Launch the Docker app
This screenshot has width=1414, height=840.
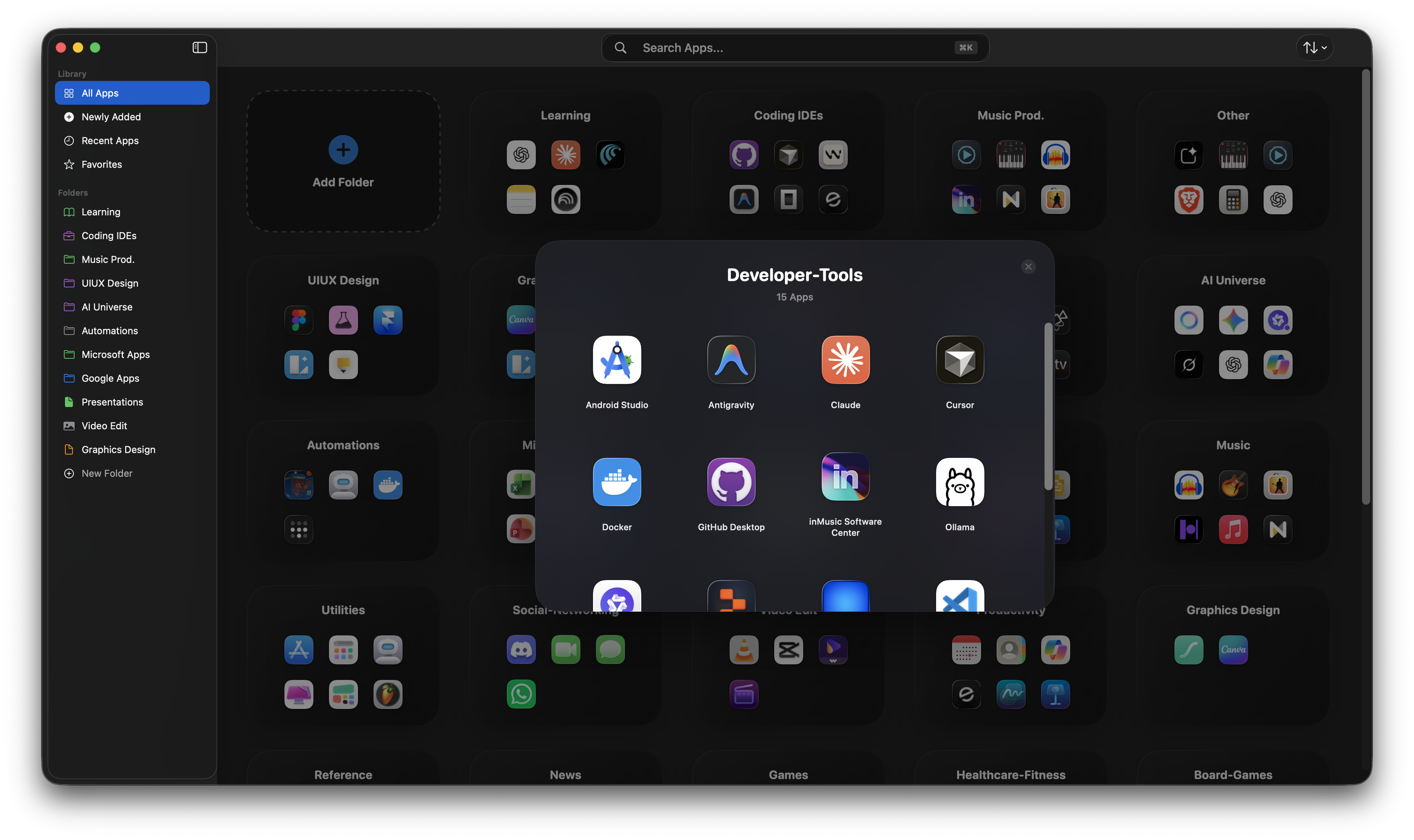click(x=617, y=482)
